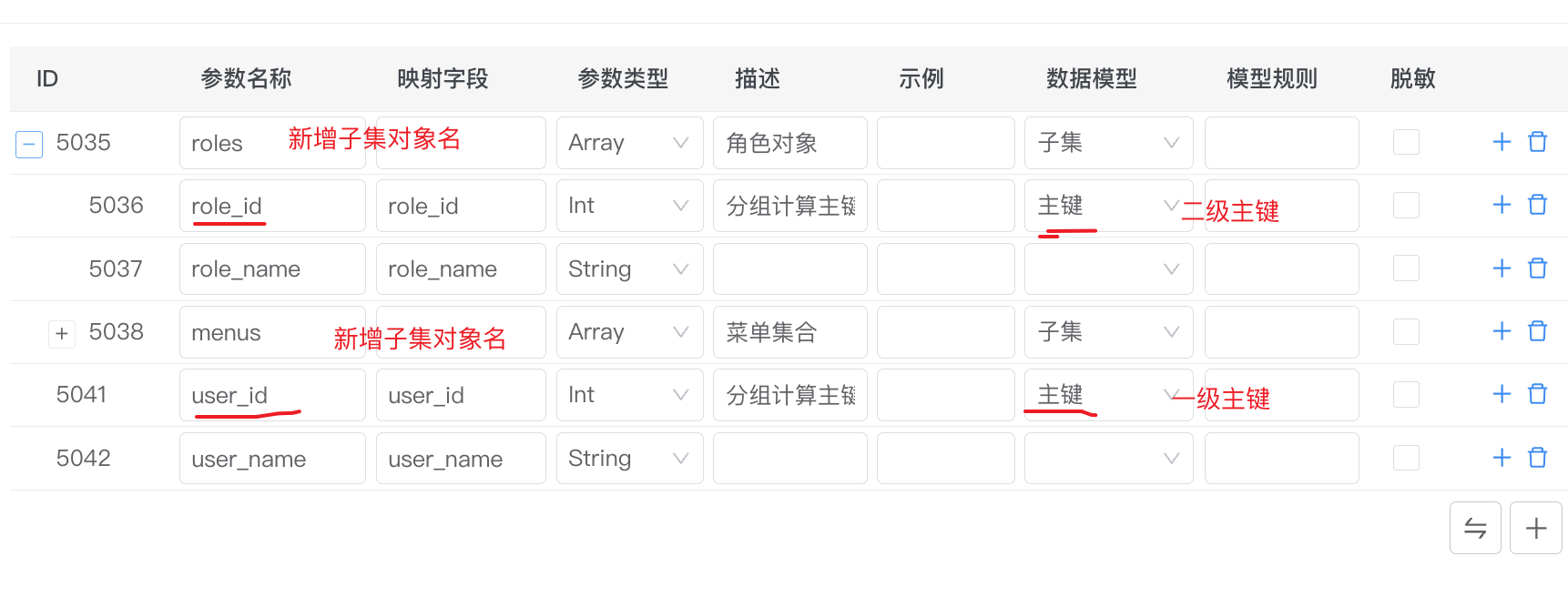Click the 描述 field containing 菜单集合

coord(789,332)
